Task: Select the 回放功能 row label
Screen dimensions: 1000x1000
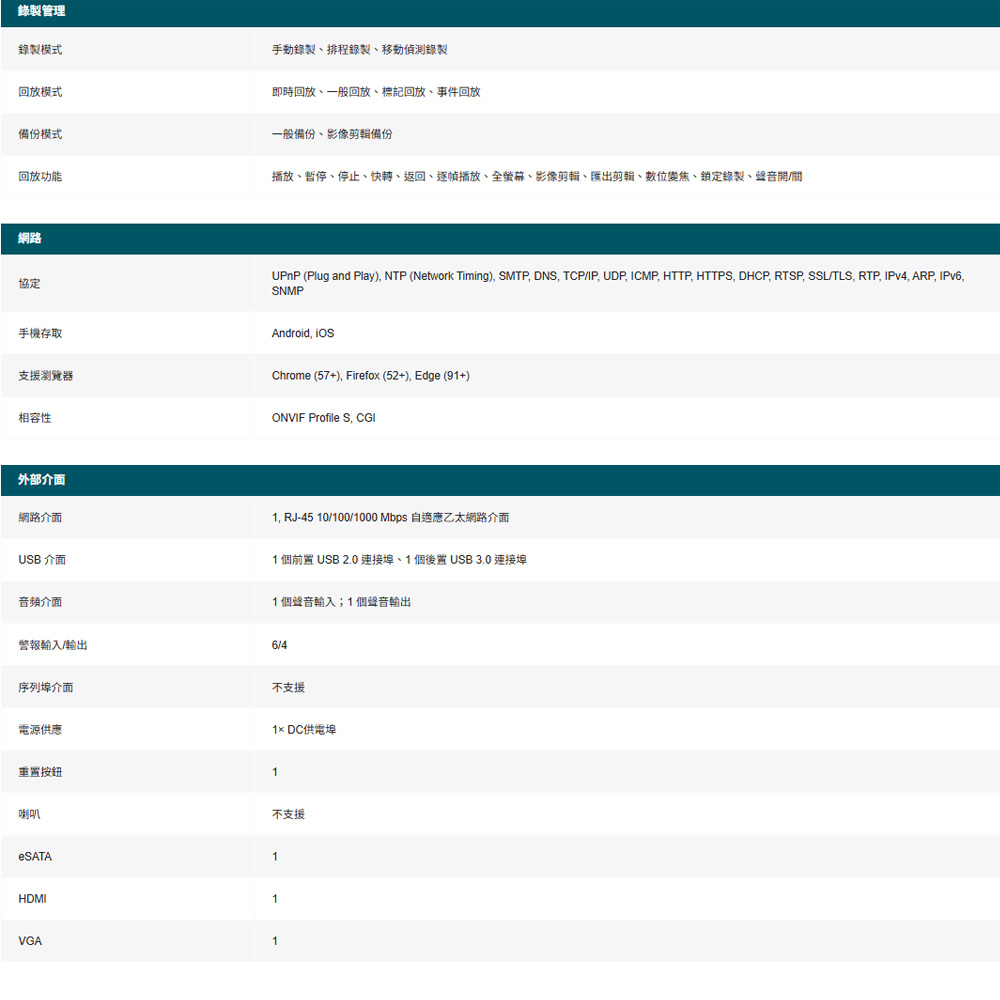Action: 40,176
